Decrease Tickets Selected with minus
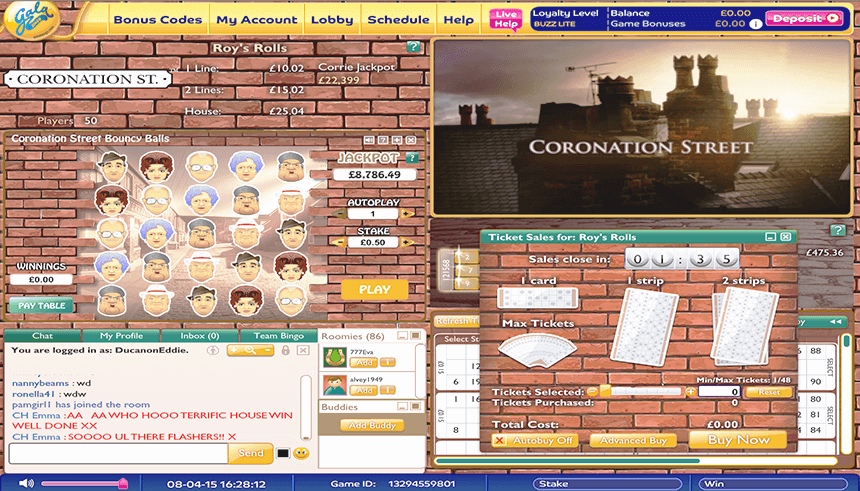 tap(592, 392)
